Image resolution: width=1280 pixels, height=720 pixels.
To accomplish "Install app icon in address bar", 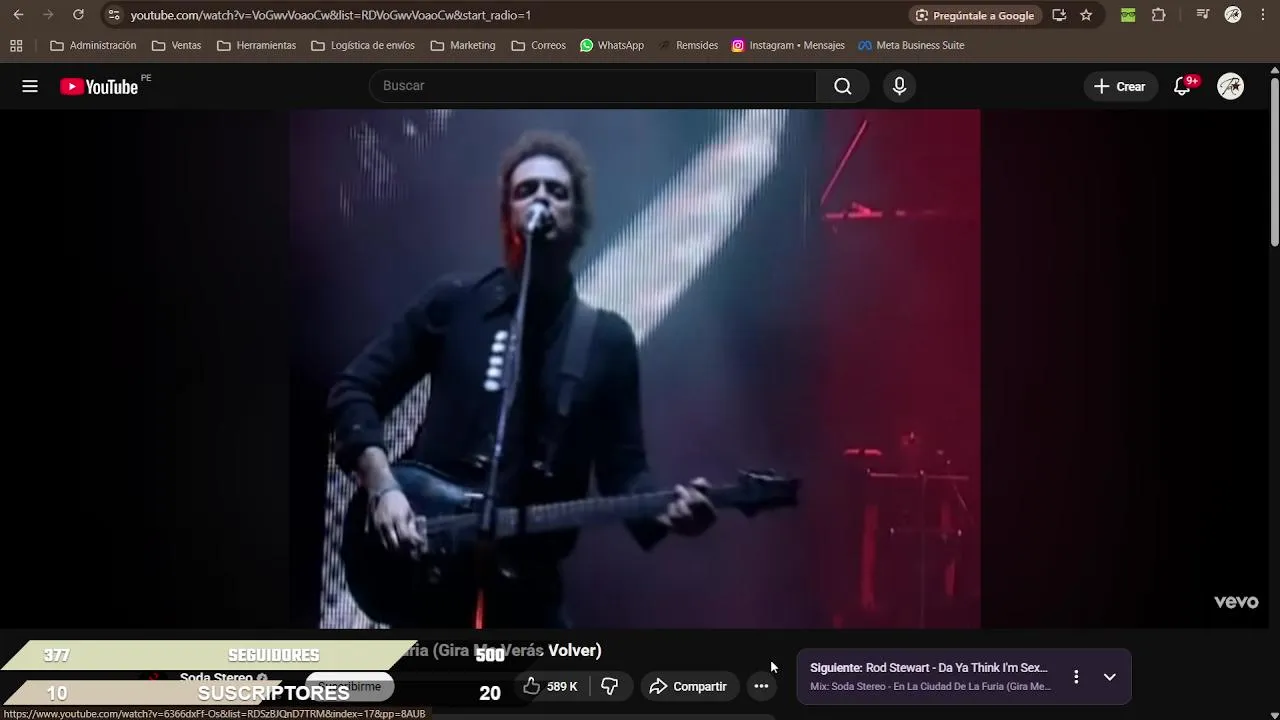I will (x=1059, y=15).
